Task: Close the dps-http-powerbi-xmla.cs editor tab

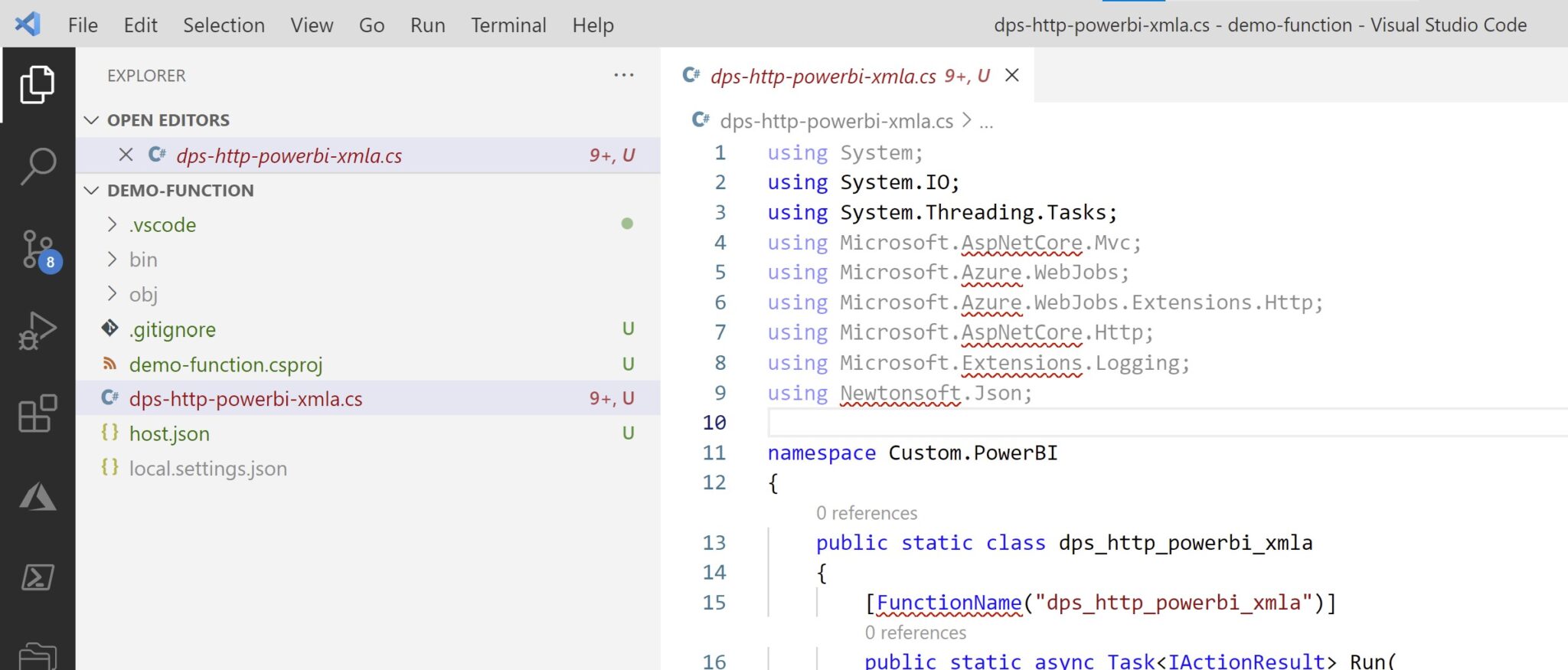Action: pyautogui.click(x=1011, y=75)
